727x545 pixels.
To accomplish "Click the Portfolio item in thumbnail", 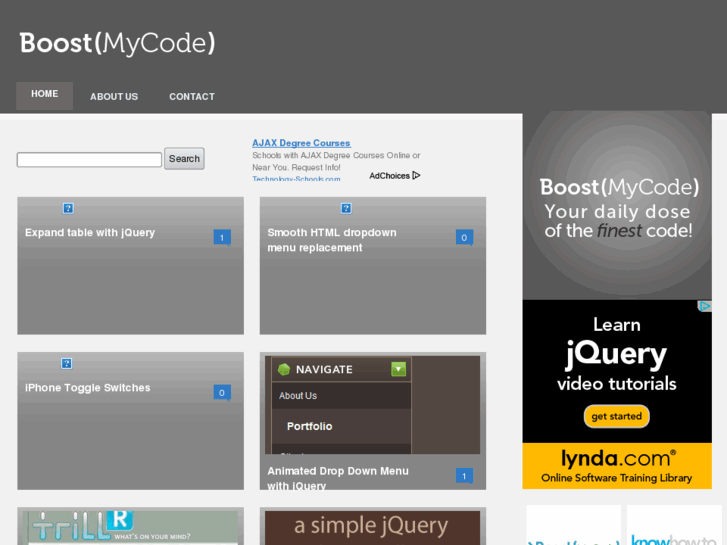I will click(309, 426).
